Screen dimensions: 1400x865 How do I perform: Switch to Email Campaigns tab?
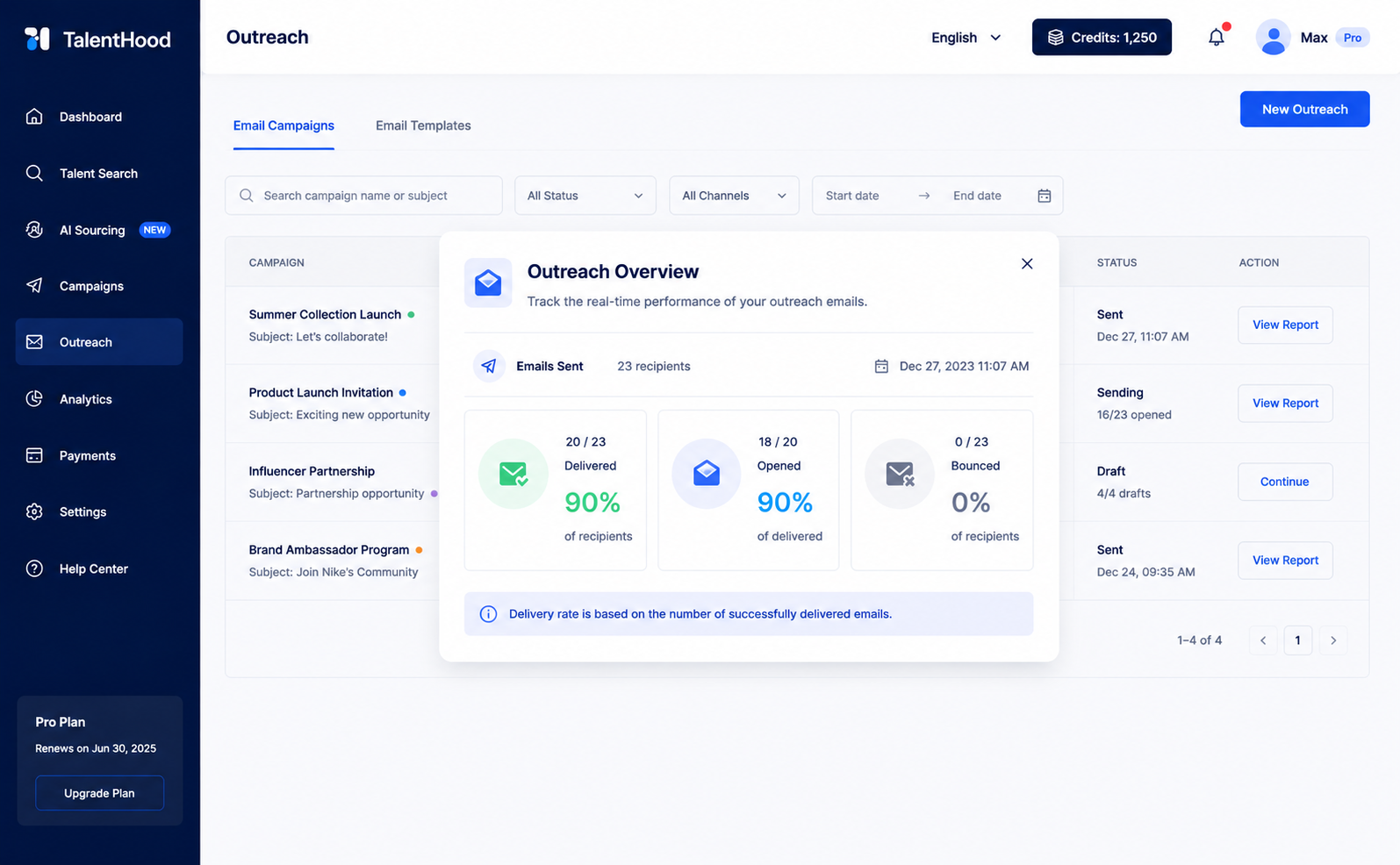[284, 125]
